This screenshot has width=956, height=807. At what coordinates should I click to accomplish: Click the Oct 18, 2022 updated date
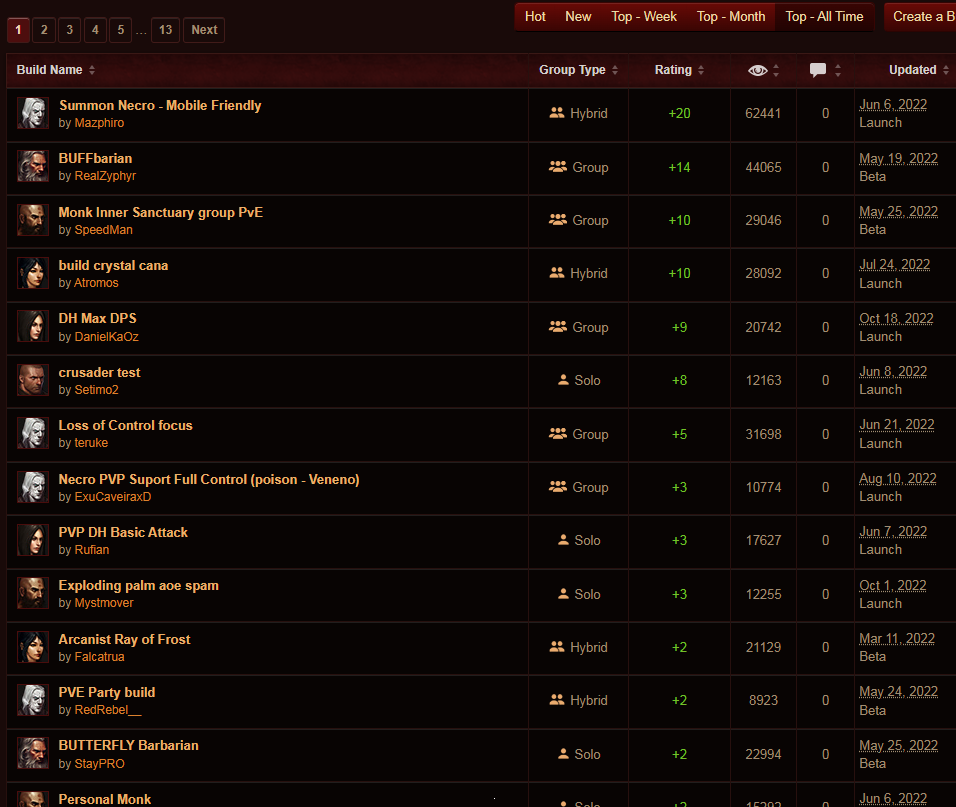coord(896,319)
